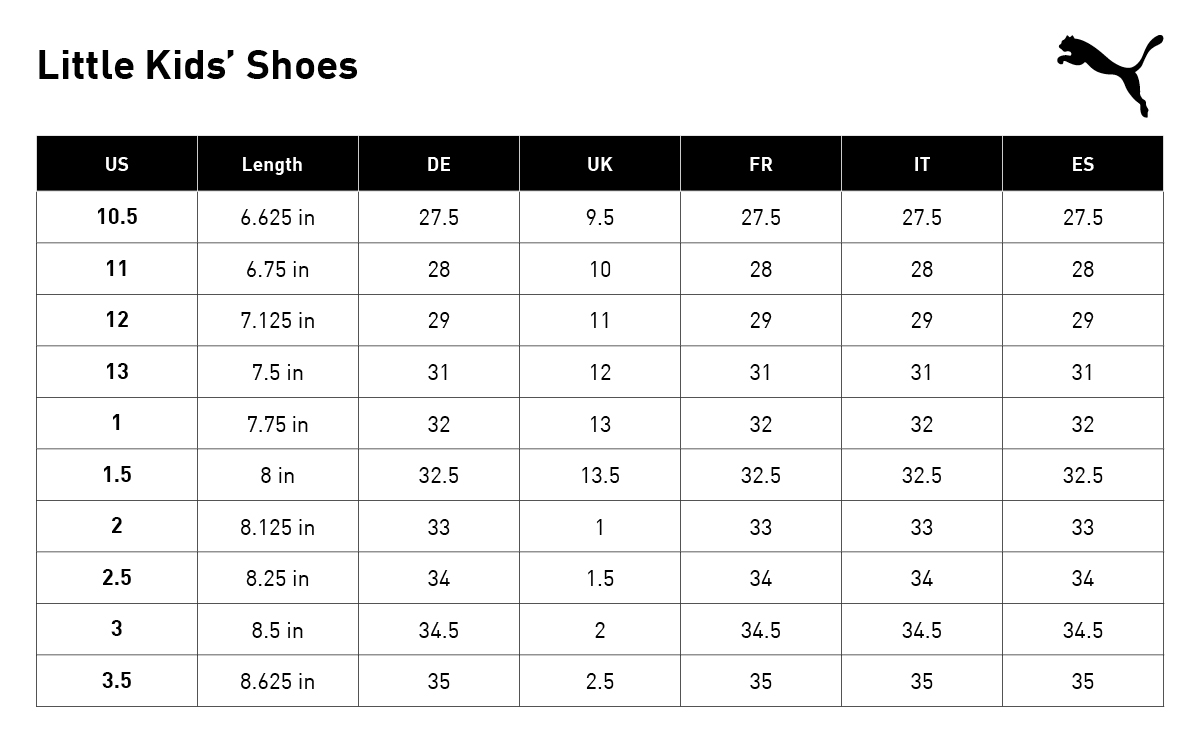The width and height of the screenshot is (1200, 742).
Task: Click US size 12 row label
Action: 117,320
